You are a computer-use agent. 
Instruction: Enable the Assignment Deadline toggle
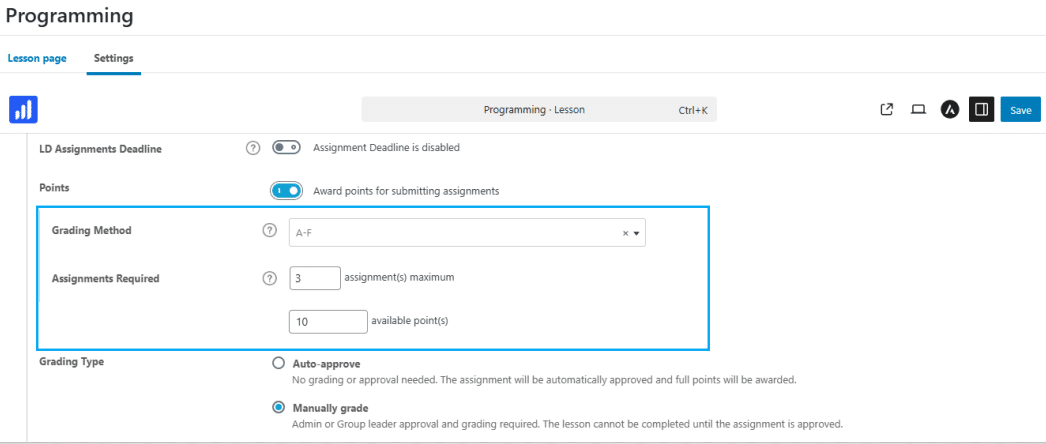(286, 147)
